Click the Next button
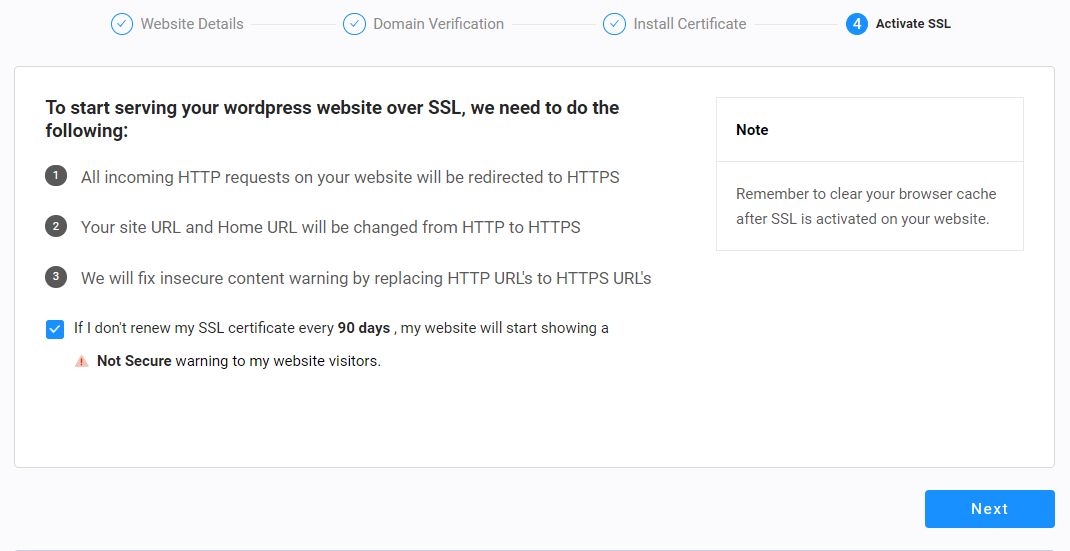Image resolution: width=1070 pixels, height=551 pixels. [x=989, y=509]
